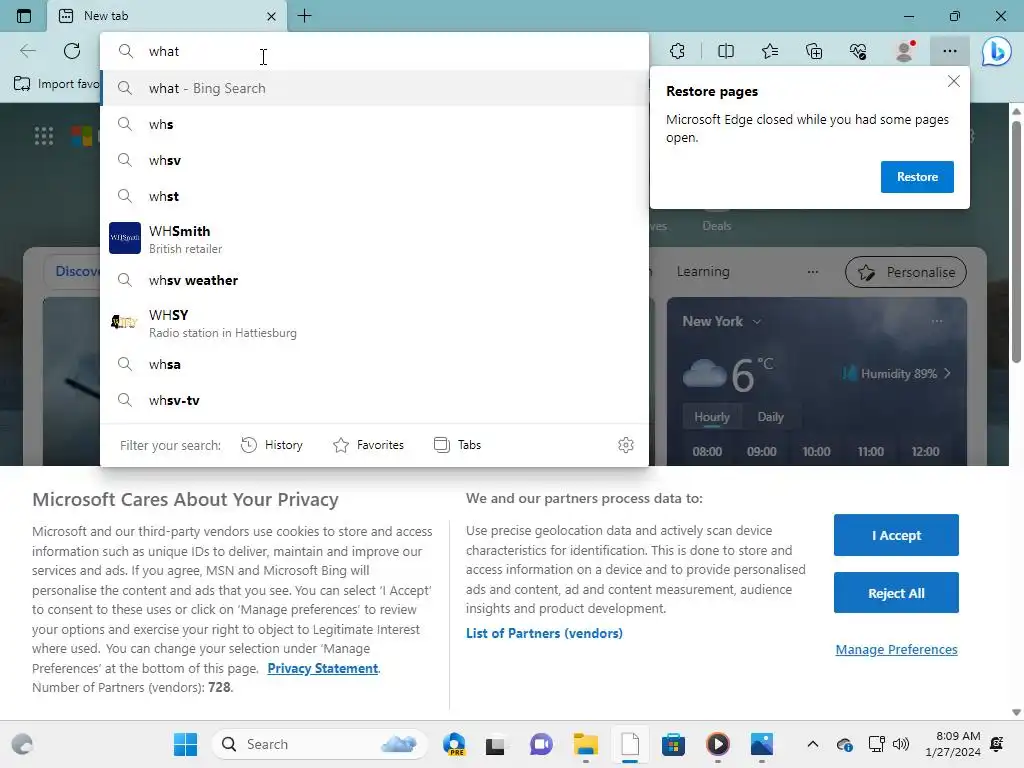This screenshot has height=768, width=1024.
Task: Open the Task View taskbar icon
Action: [495, 744]
